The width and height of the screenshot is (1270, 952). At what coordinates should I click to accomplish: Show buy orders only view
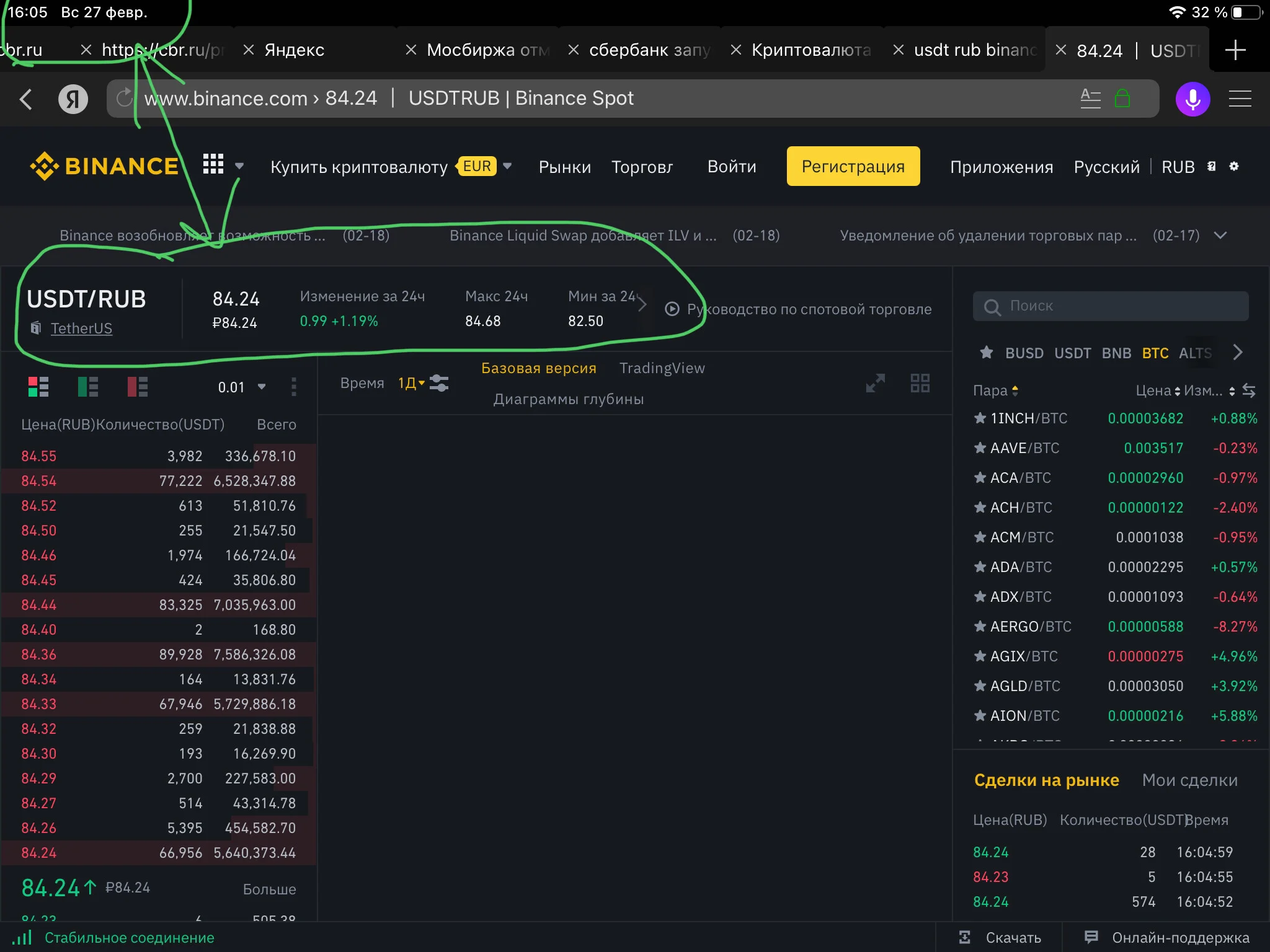point(88,387)
